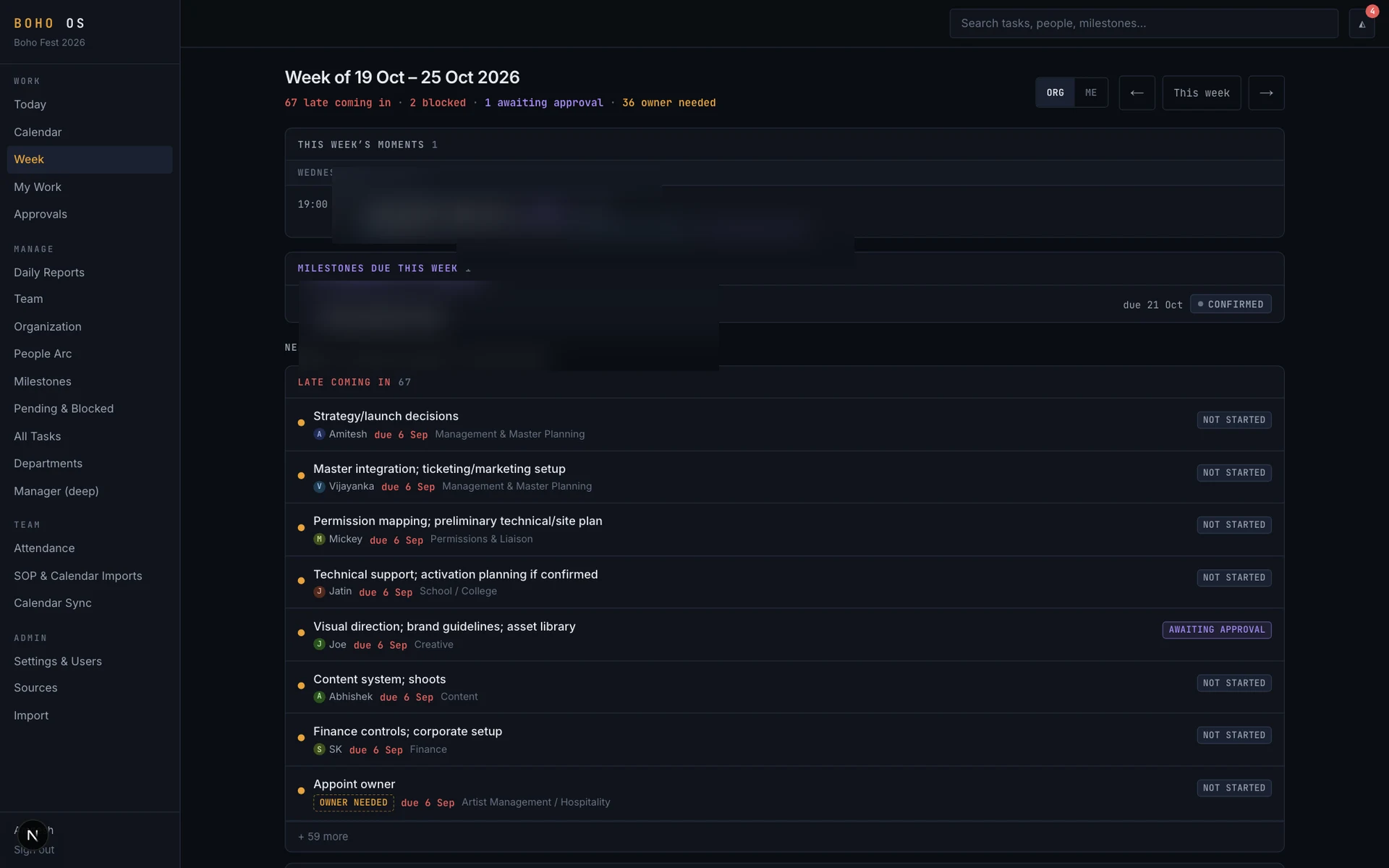Open Settings & Users

pyautogui.click(x=90, y=661)
